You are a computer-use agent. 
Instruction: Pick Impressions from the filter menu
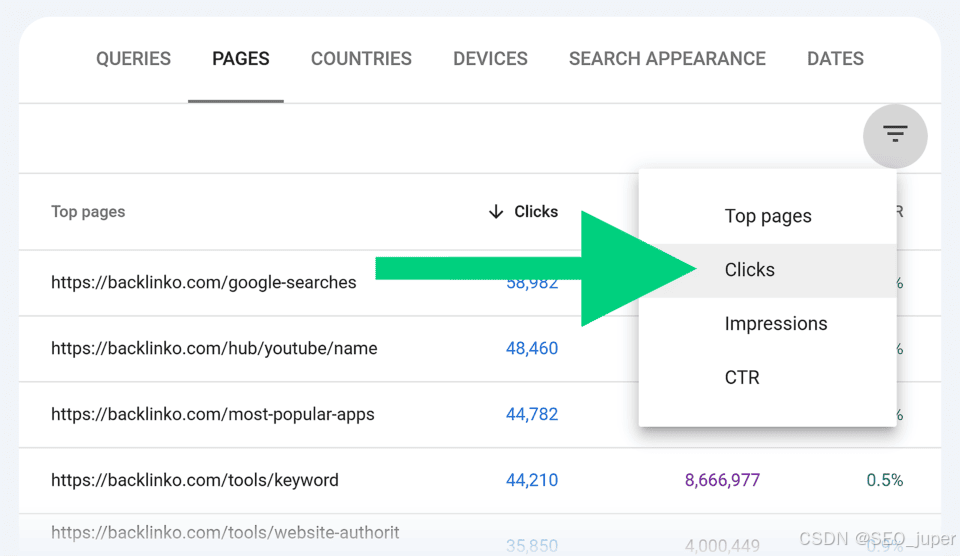(768, 323)
